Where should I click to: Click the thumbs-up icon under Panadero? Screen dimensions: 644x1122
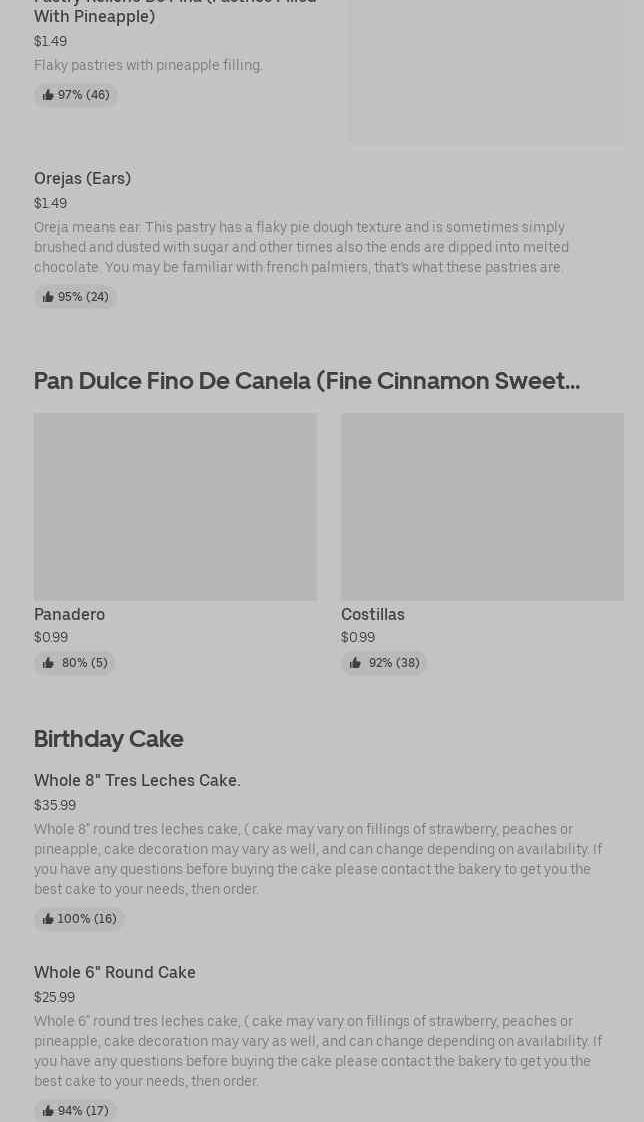pos(48,664)
